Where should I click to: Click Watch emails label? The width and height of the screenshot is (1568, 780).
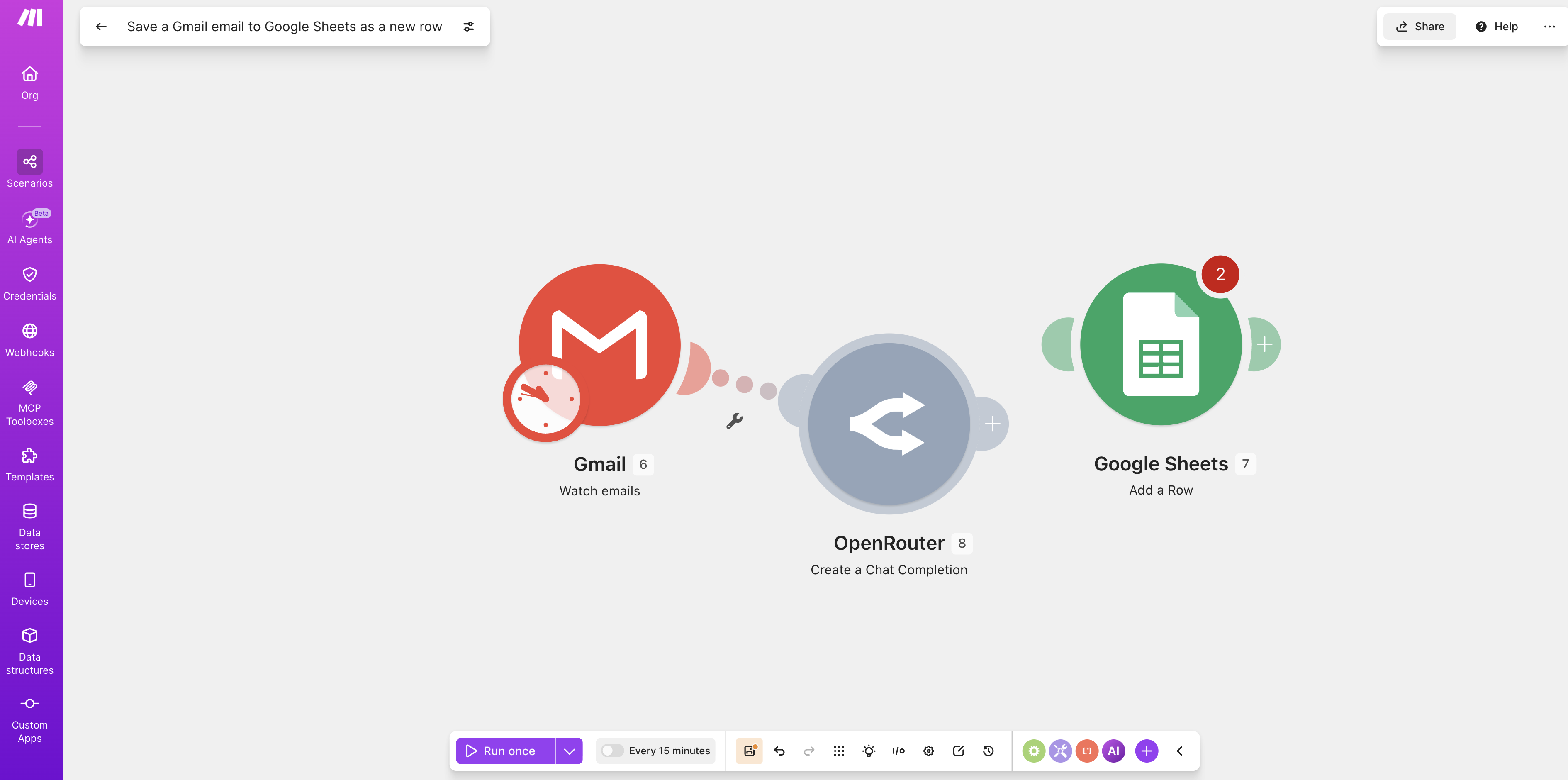click(x=599, y=491)
